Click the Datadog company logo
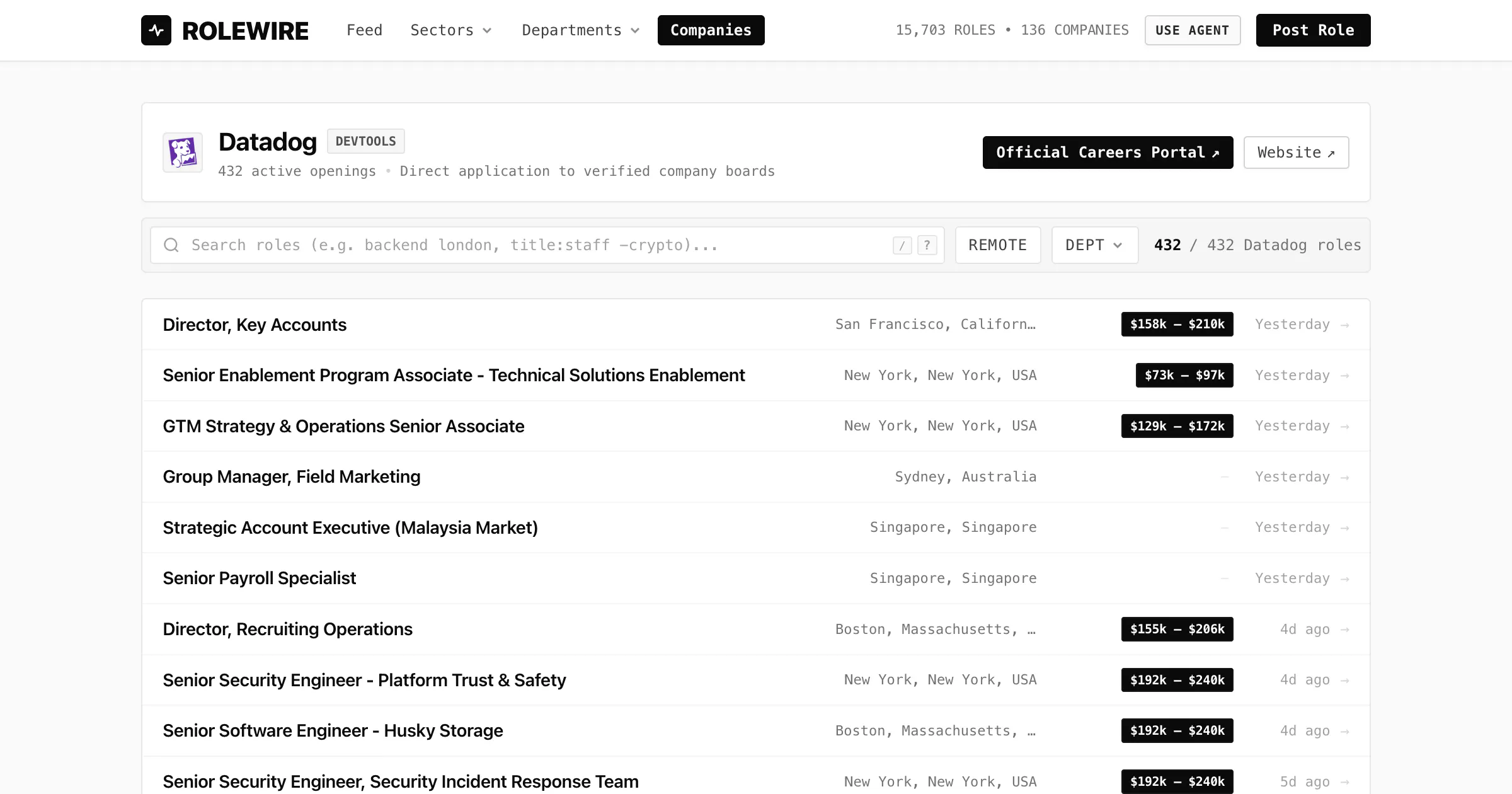 (183, 152)
